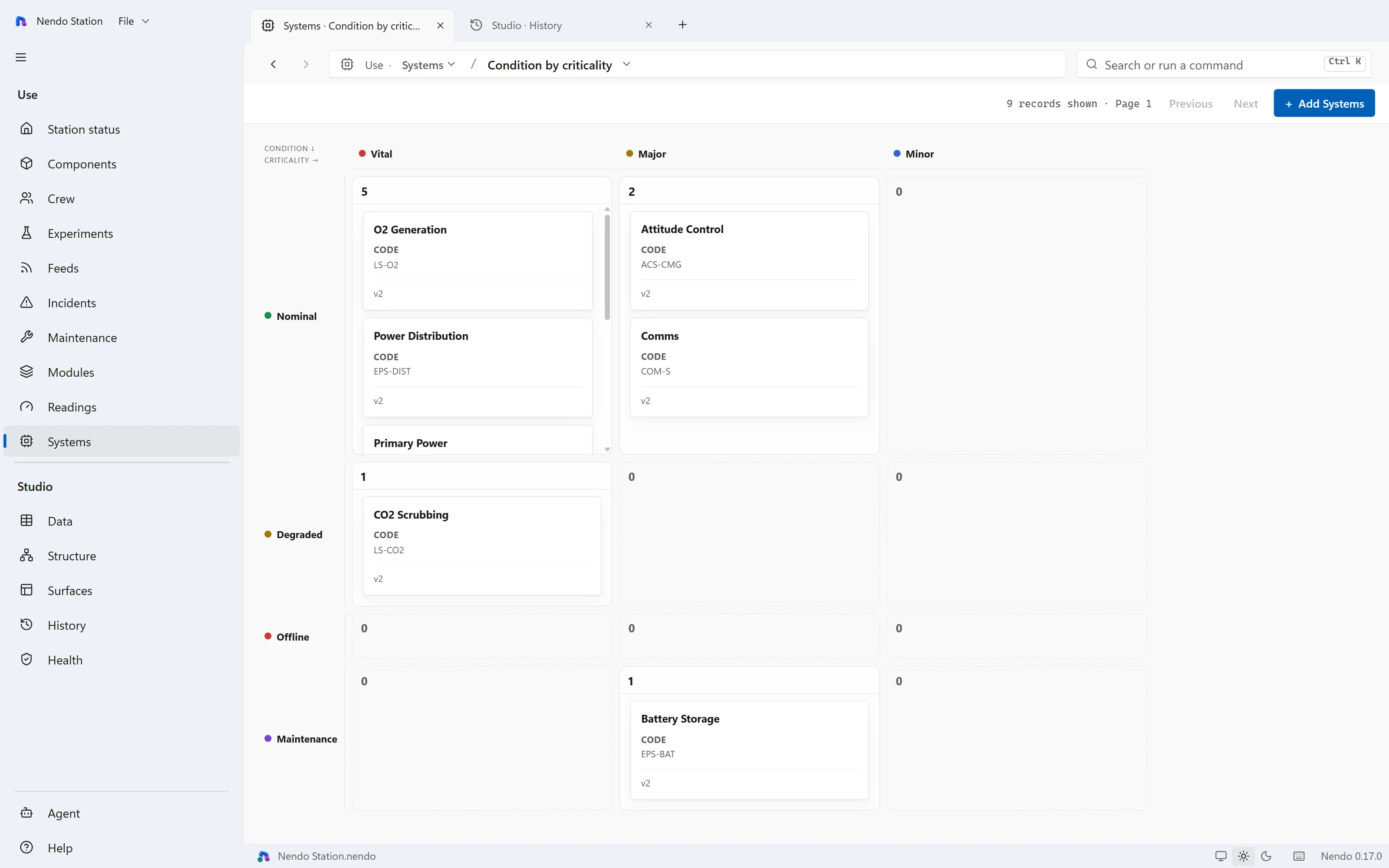This screenshot has height=868, width=1389.
Task: Click the Add Systems button
Action: 1323,103
